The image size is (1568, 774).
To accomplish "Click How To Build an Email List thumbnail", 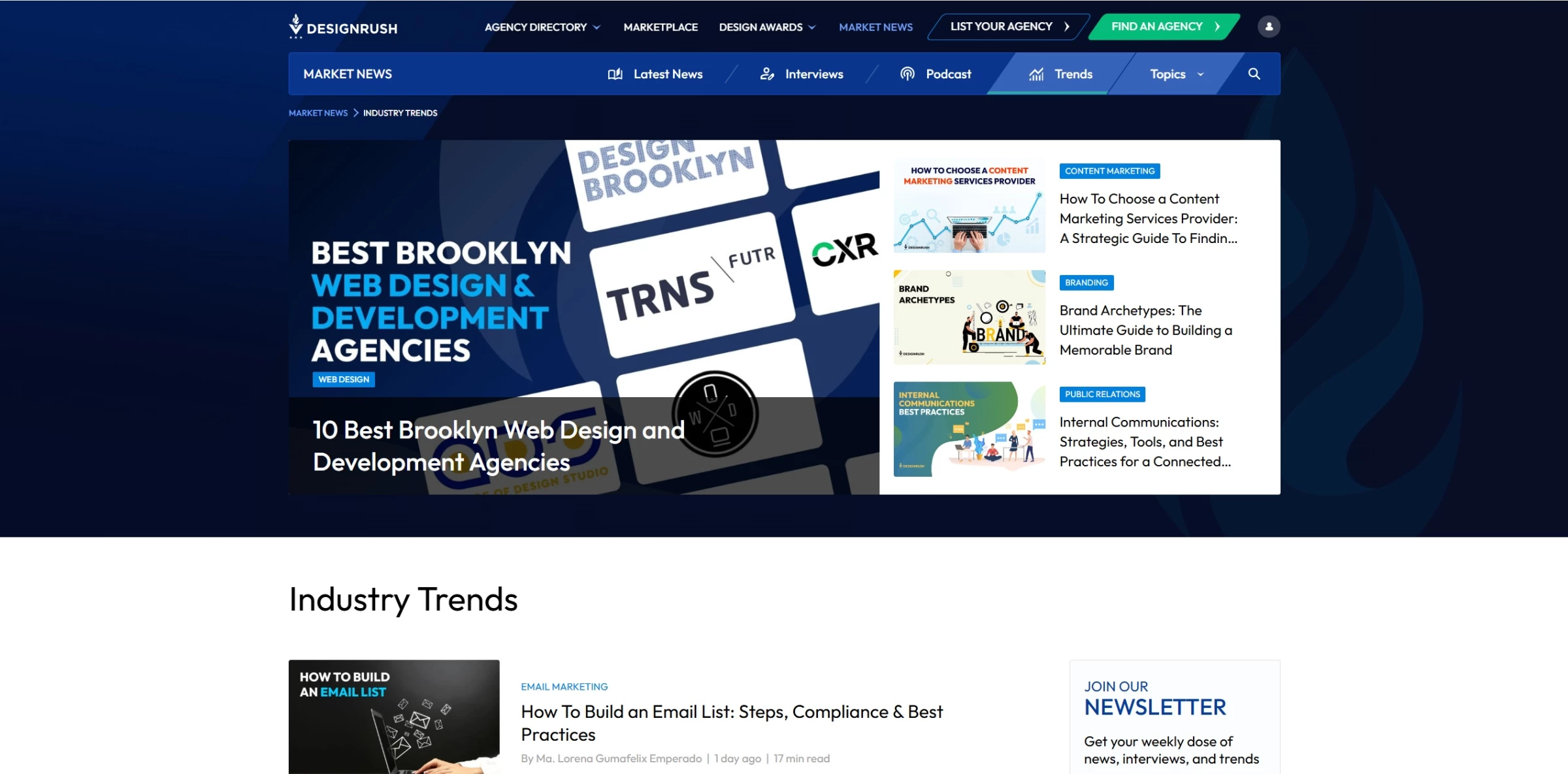I will click(394, 717).
